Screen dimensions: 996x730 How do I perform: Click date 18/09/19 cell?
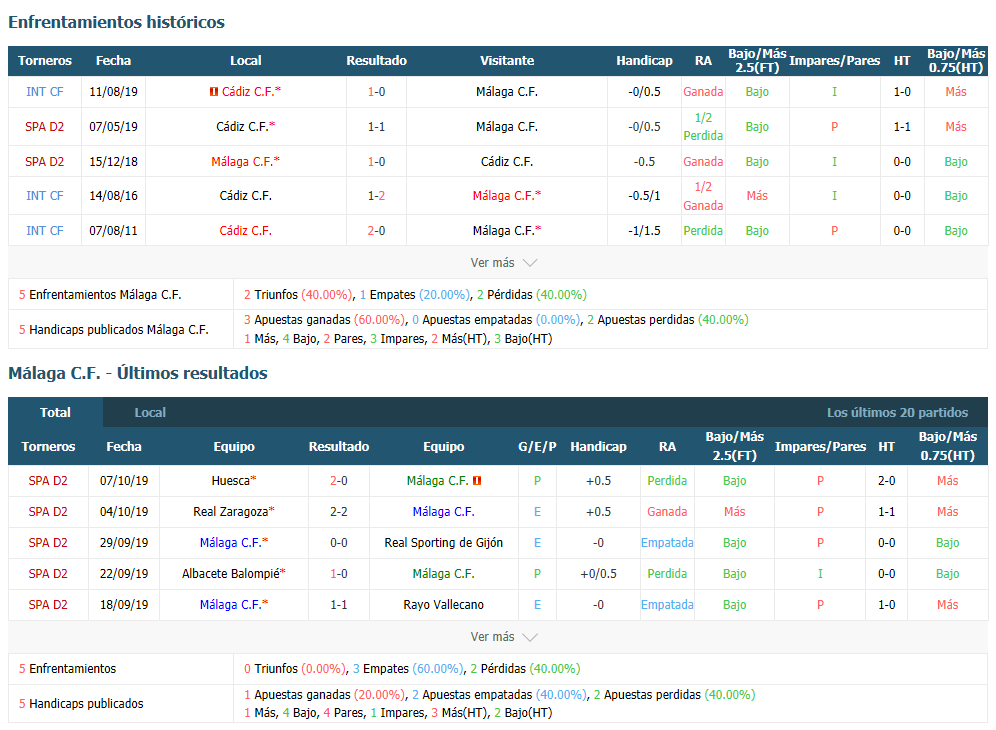(x=124, y=605)
